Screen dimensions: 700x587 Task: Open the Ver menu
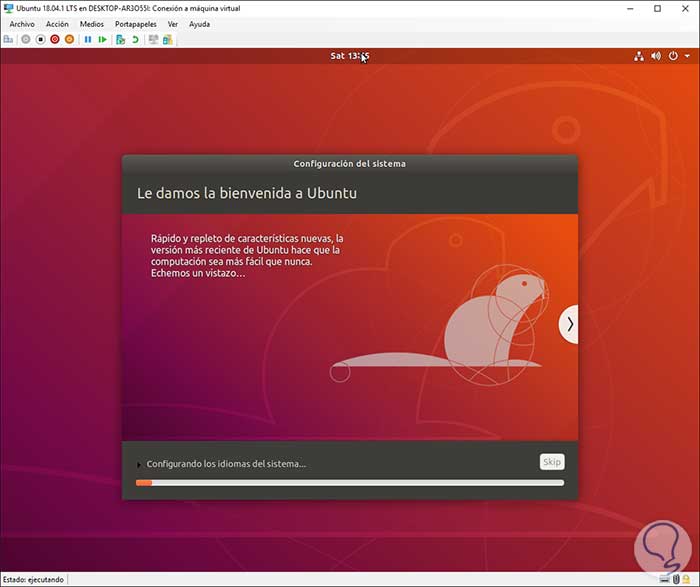click(x=173, y=24)
